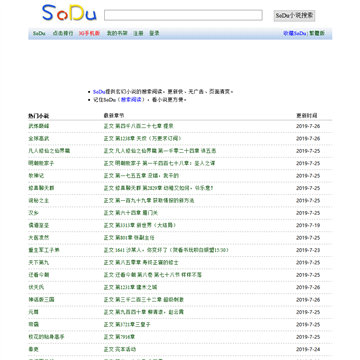Open the novel 牧神记
This screenshot has width=360, height=360.
tap(36, 176)
